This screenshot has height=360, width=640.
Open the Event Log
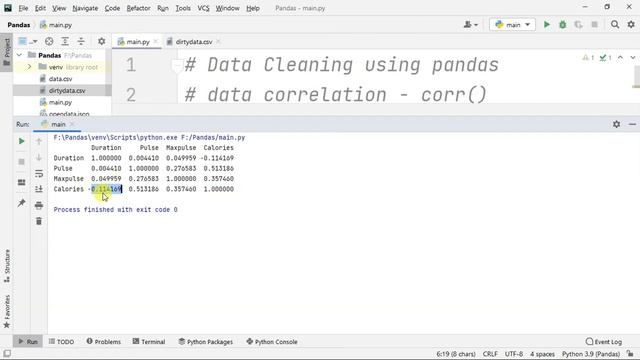point(604,342)
